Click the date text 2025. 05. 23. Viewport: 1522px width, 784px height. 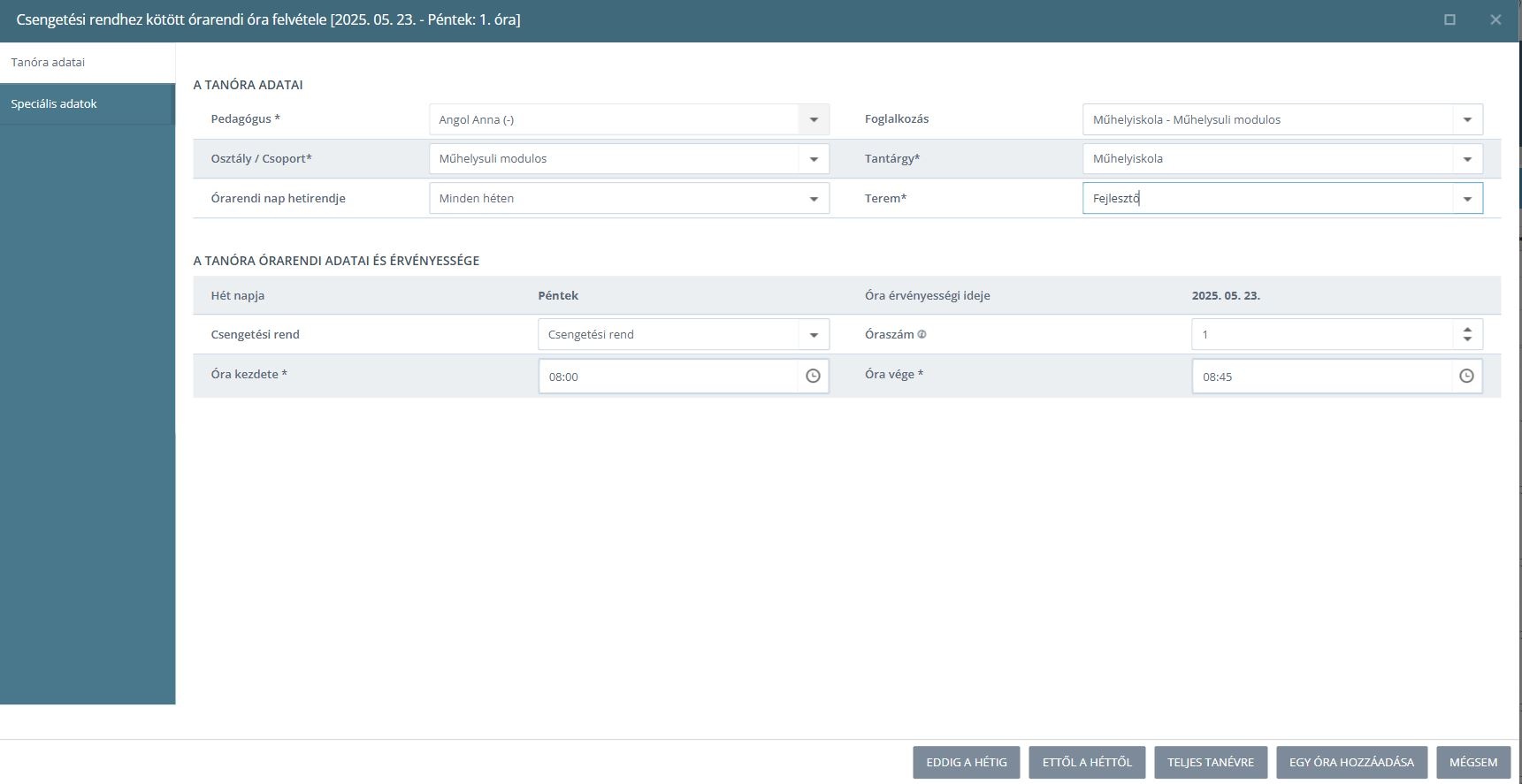click(1226, 296)
